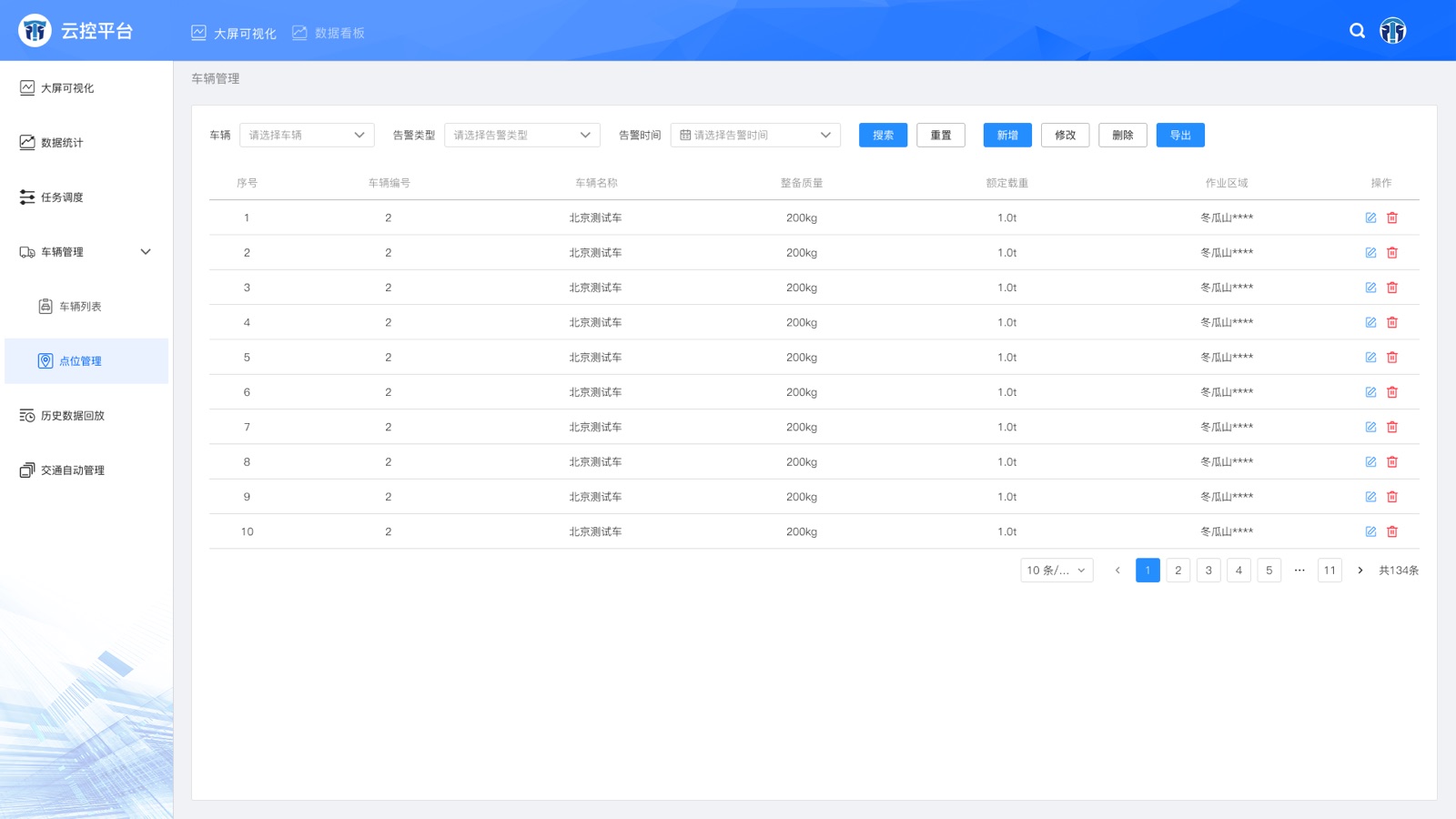Click the 新增 button
The image size is (1456, 819).
[1007, 135]
